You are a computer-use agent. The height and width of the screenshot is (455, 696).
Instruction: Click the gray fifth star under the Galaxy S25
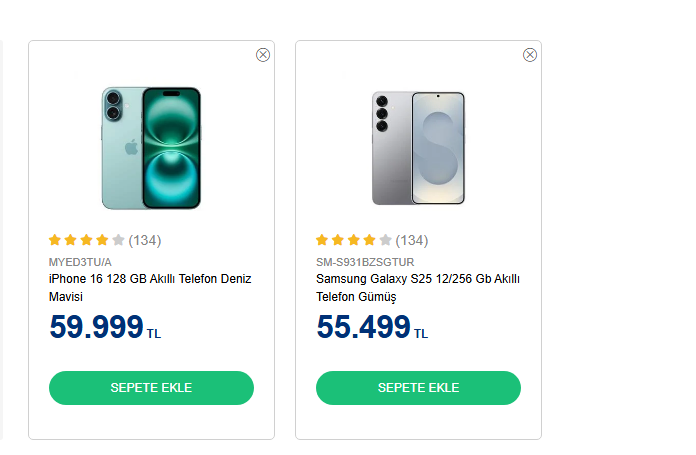386,240
